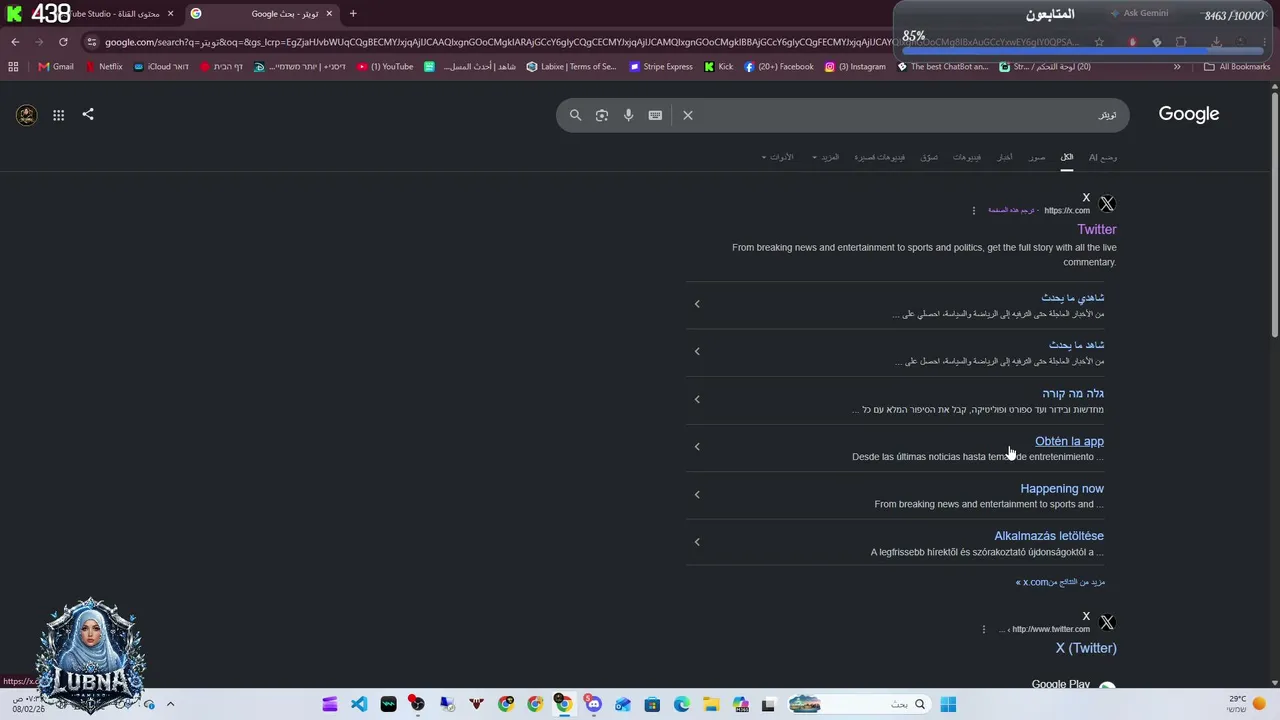Open the فيديوهات videos tab

tap(967, 157)
